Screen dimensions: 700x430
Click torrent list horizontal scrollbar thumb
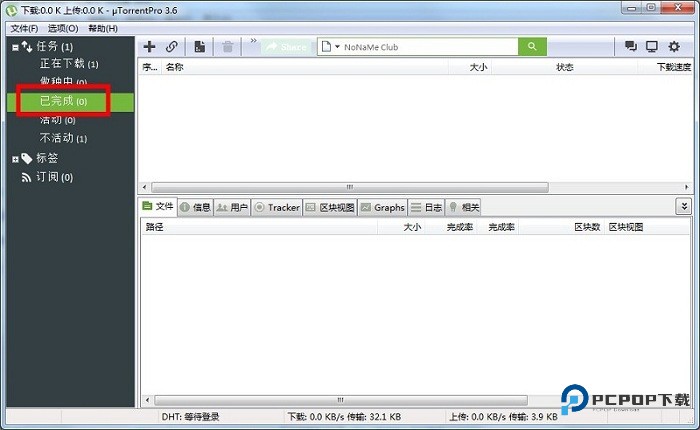tap(350, 187)
